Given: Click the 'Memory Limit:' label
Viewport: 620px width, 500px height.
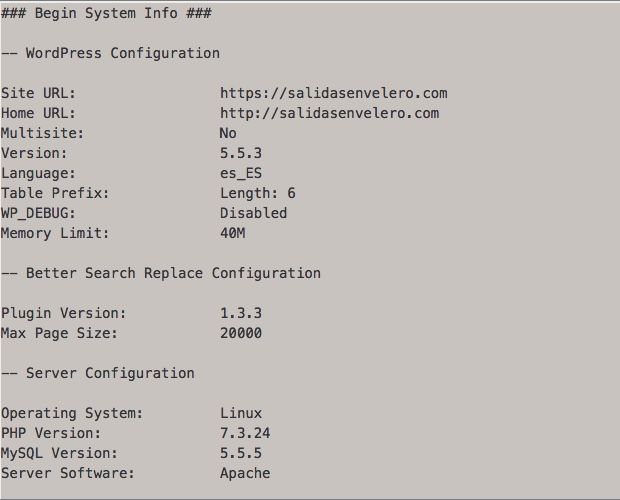Looking at the screenshot, I should (x=55, y=233).
